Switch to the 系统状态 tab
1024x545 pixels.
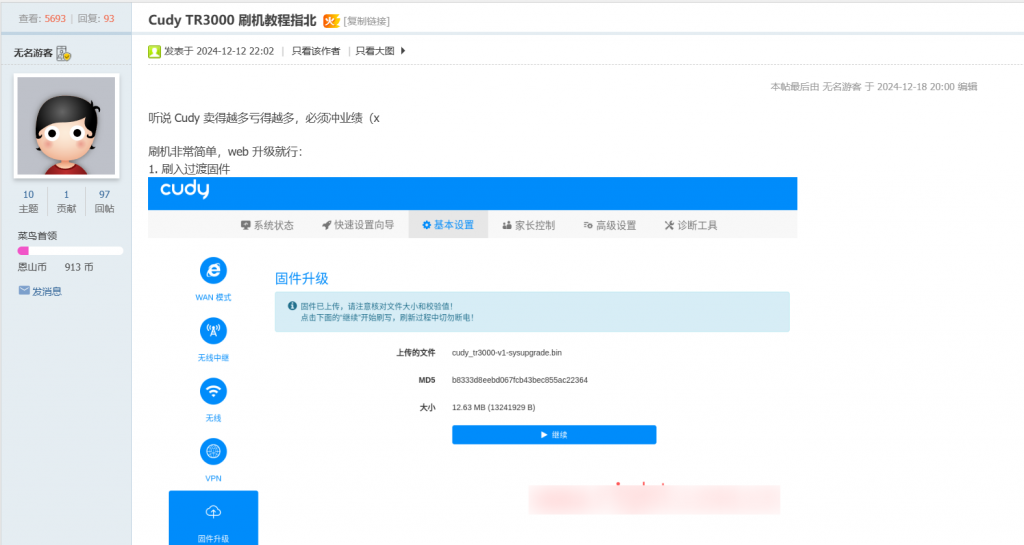267,225
